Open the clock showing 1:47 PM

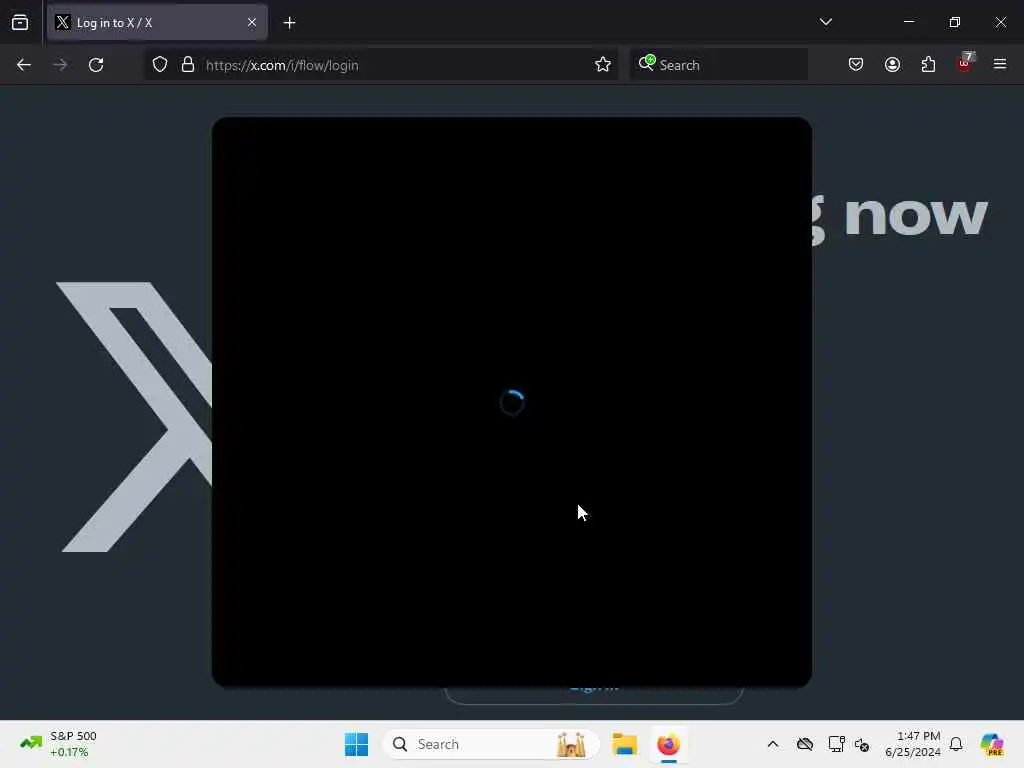click(912, 744)
